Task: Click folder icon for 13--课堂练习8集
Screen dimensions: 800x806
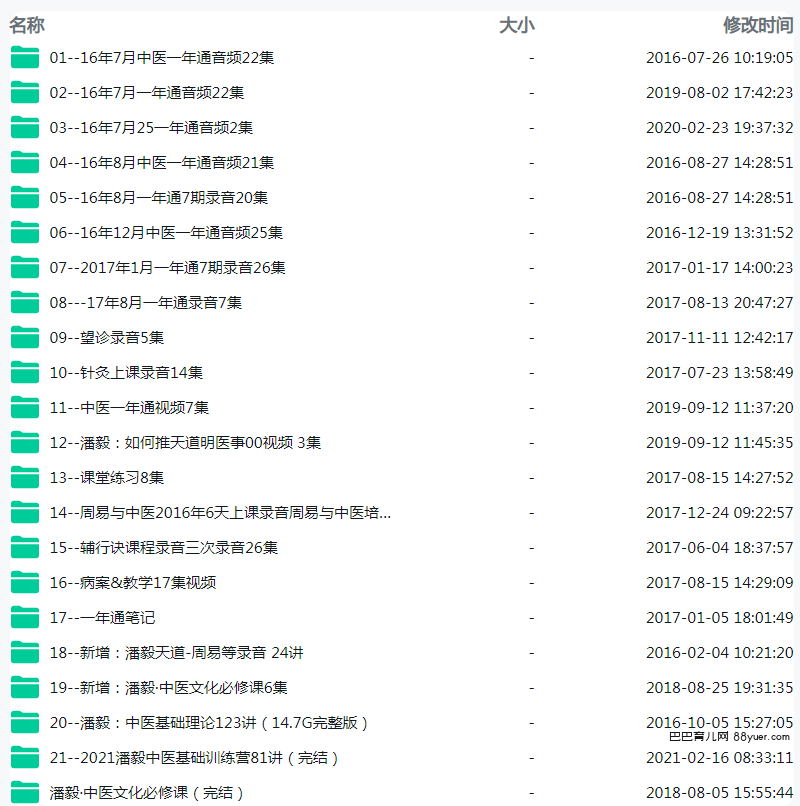Action: coord(25,477)
